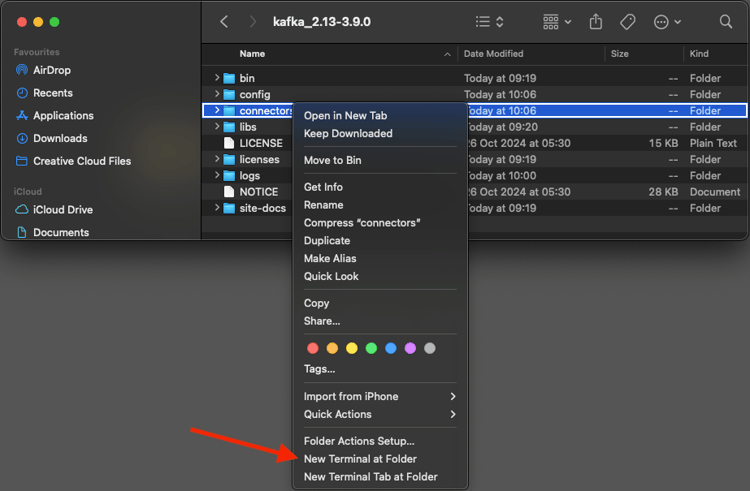Apply the purple tag color

coord(410,348)
